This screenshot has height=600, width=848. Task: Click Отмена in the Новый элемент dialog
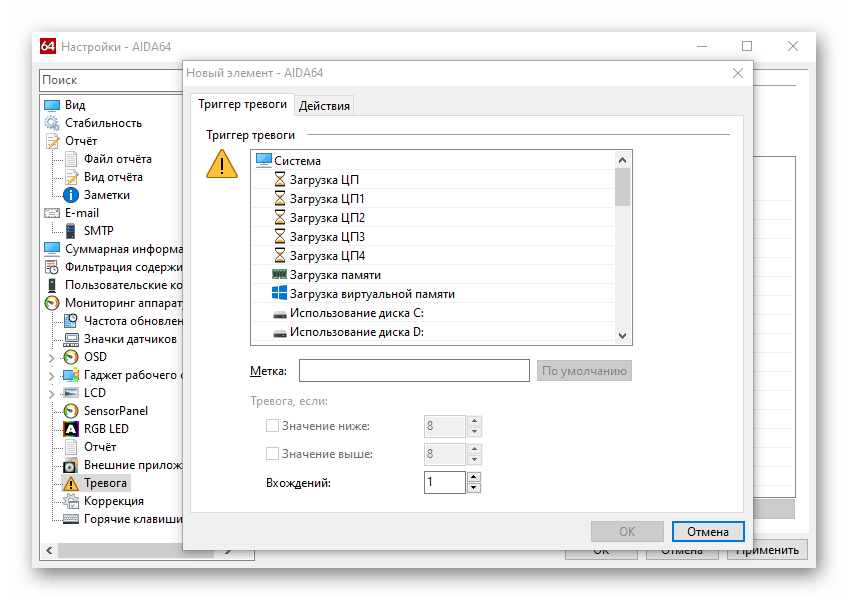pyautogui.click(x=708, y=532)
